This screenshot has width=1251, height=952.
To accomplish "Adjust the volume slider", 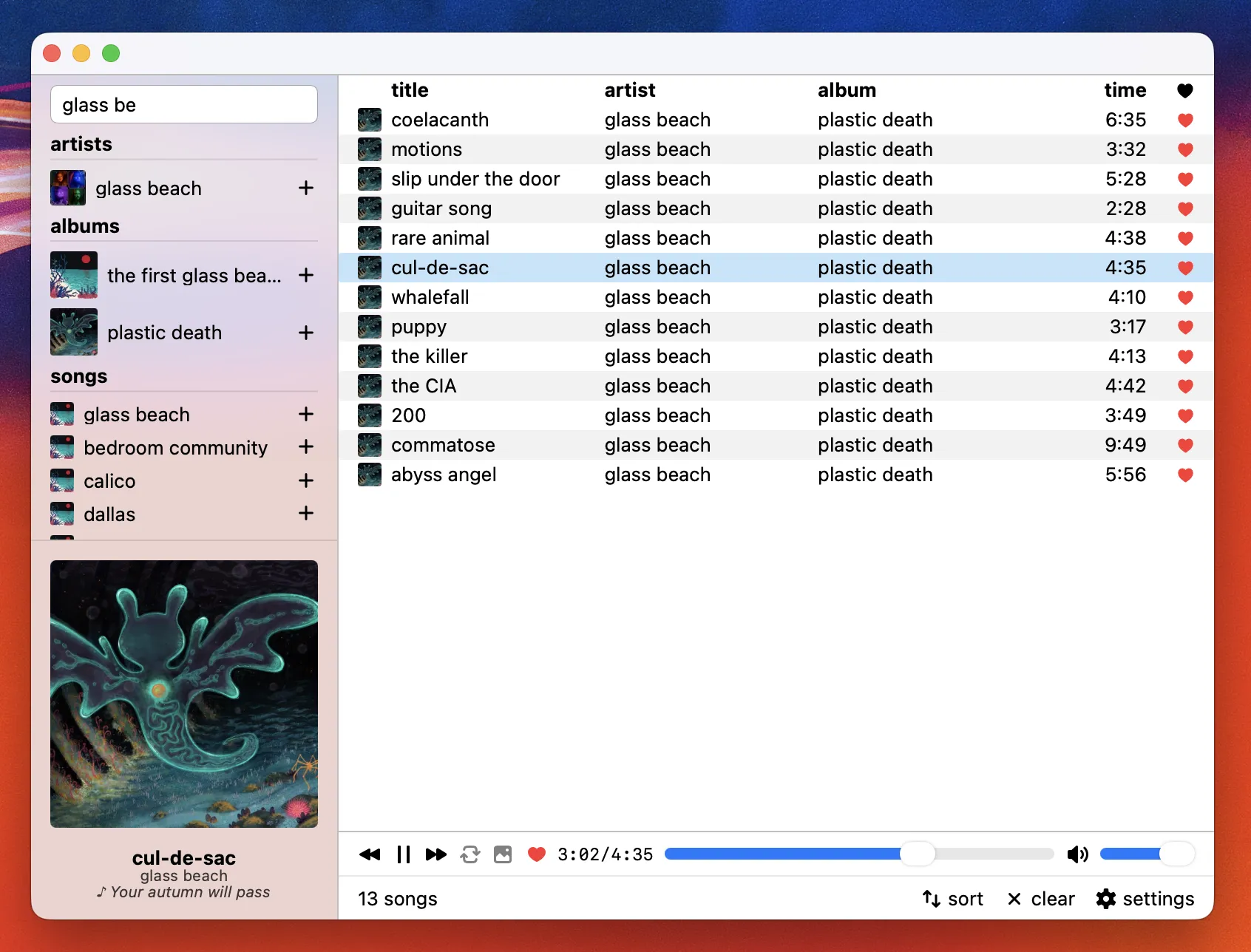I will 1147,854.
